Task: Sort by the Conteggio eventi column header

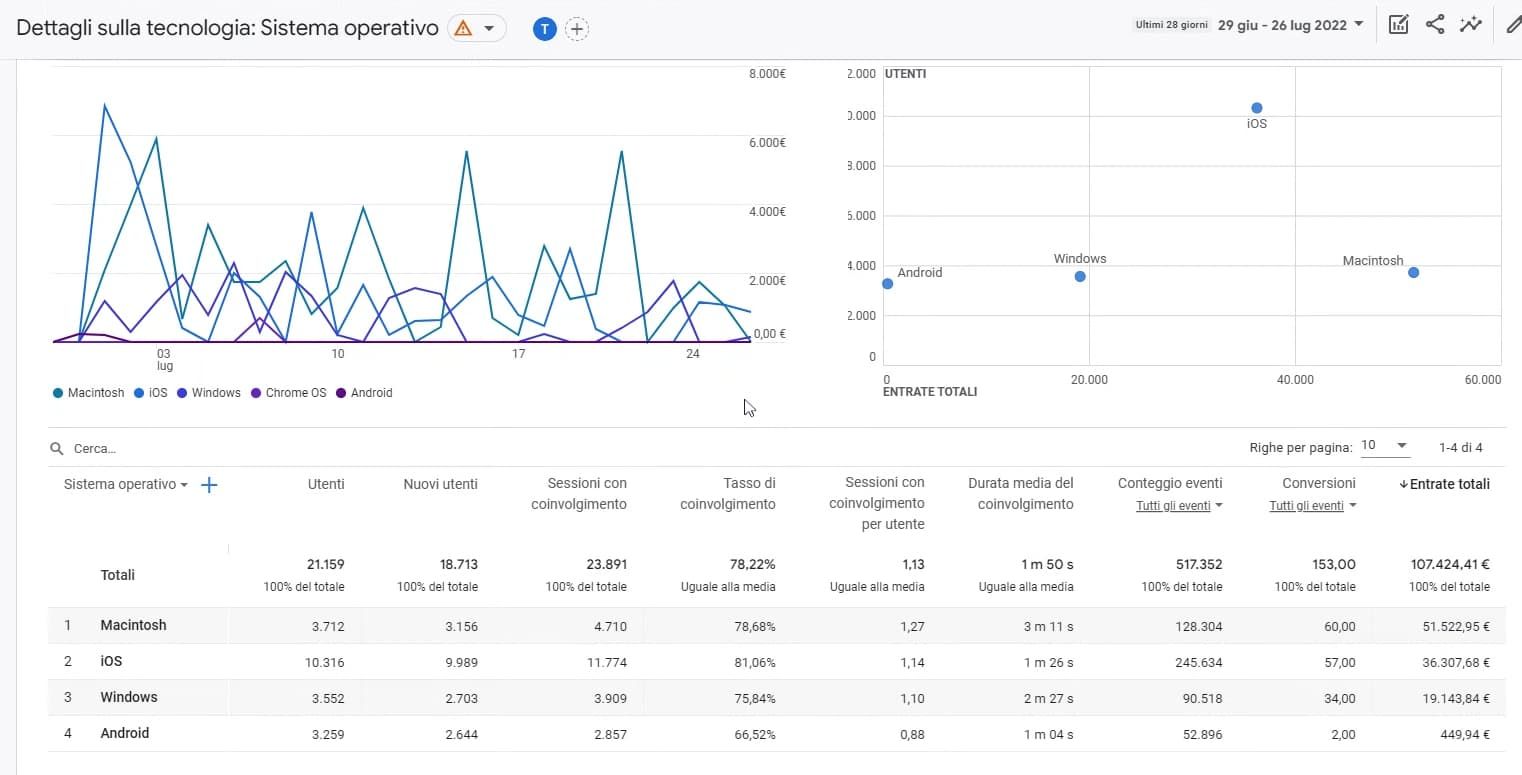Action: pyautogui.click(x=1170, y=483)
